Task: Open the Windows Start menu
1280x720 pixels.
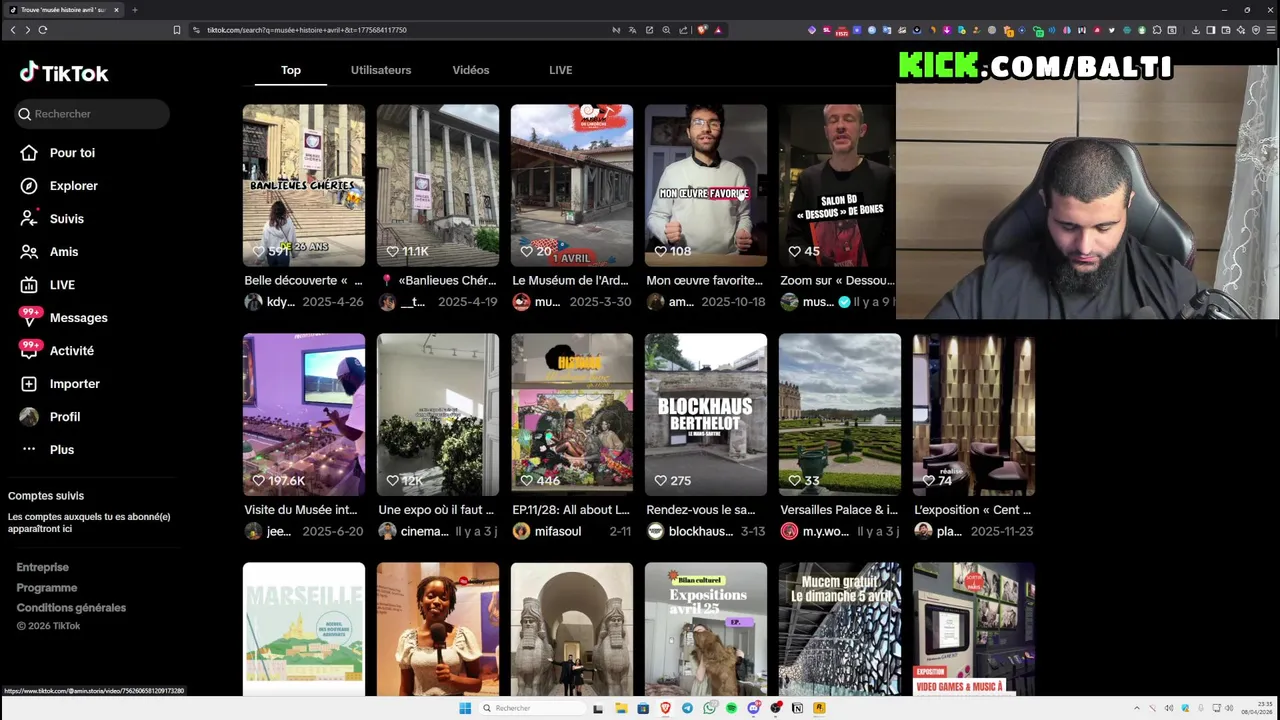Action: [x=465, y=708]
